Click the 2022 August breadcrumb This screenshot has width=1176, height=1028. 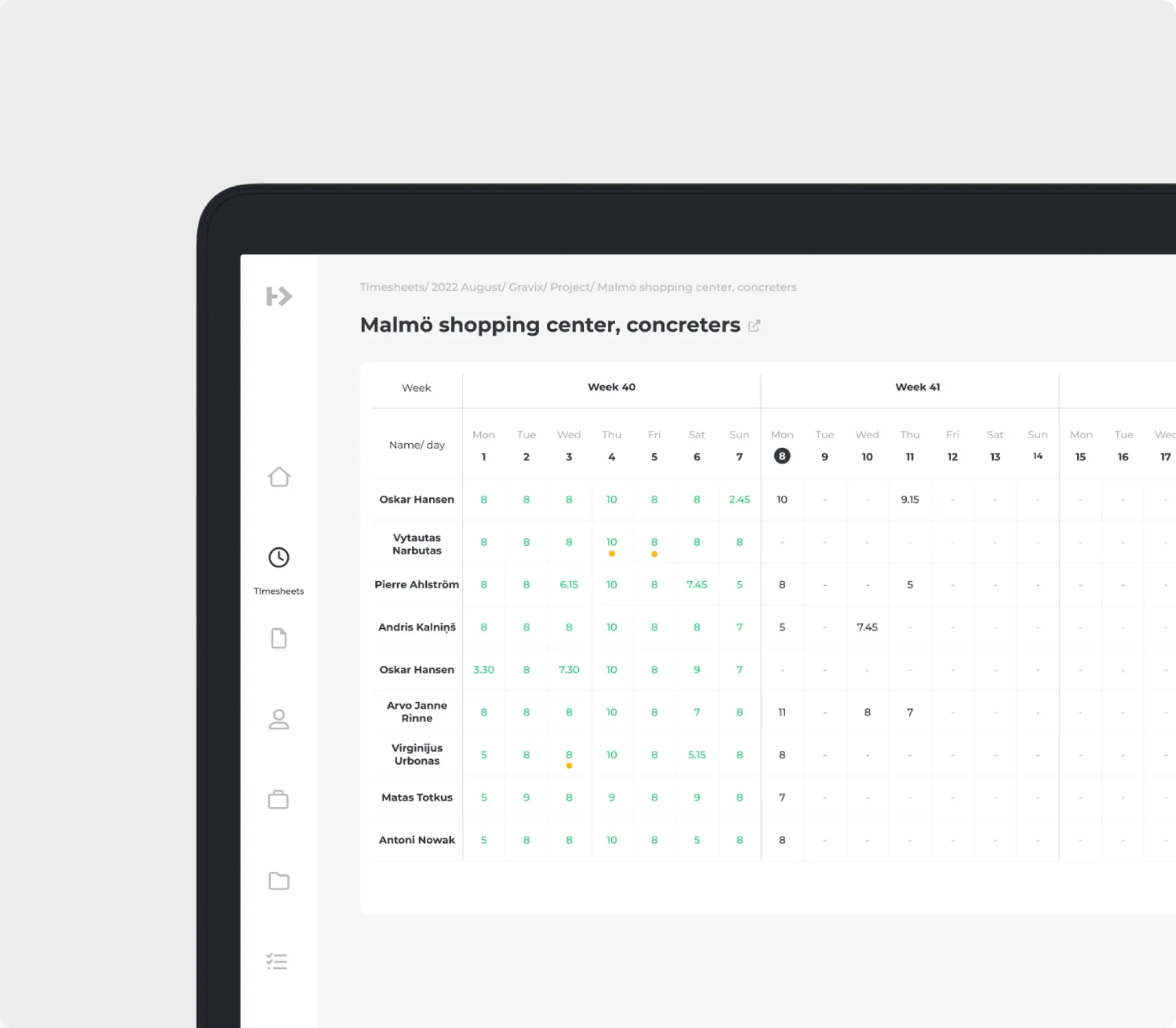coord(466,287)
